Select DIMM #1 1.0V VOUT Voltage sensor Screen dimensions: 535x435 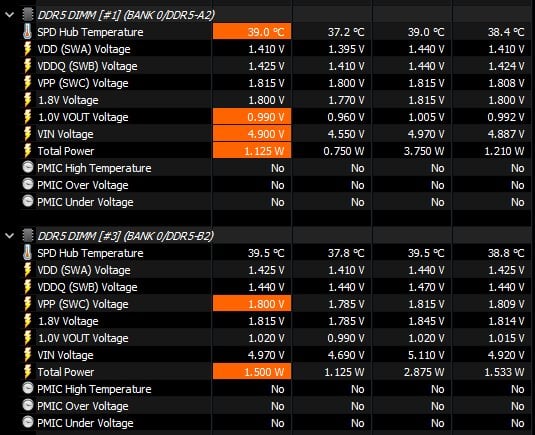click(x=83, y=117)
